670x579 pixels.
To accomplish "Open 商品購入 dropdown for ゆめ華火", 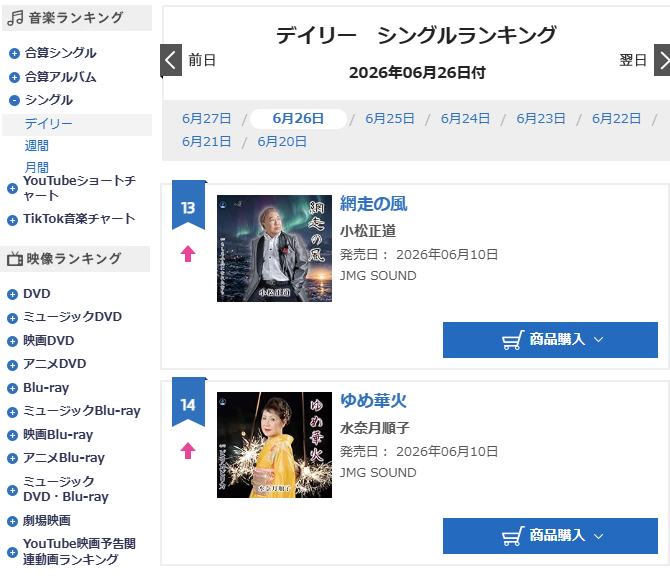I will pos(550,536).
